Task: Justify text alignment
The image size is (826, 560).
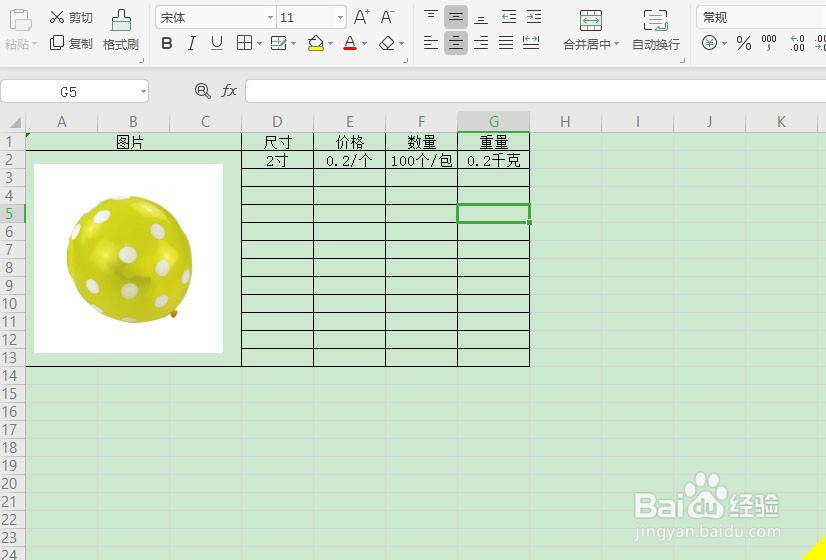Action: point(506,43)
